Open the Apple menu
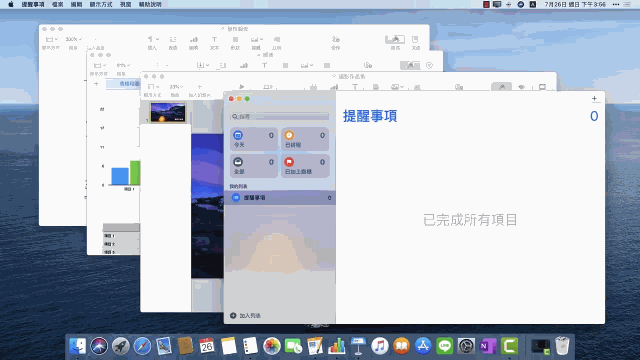 tap(11, 4)
